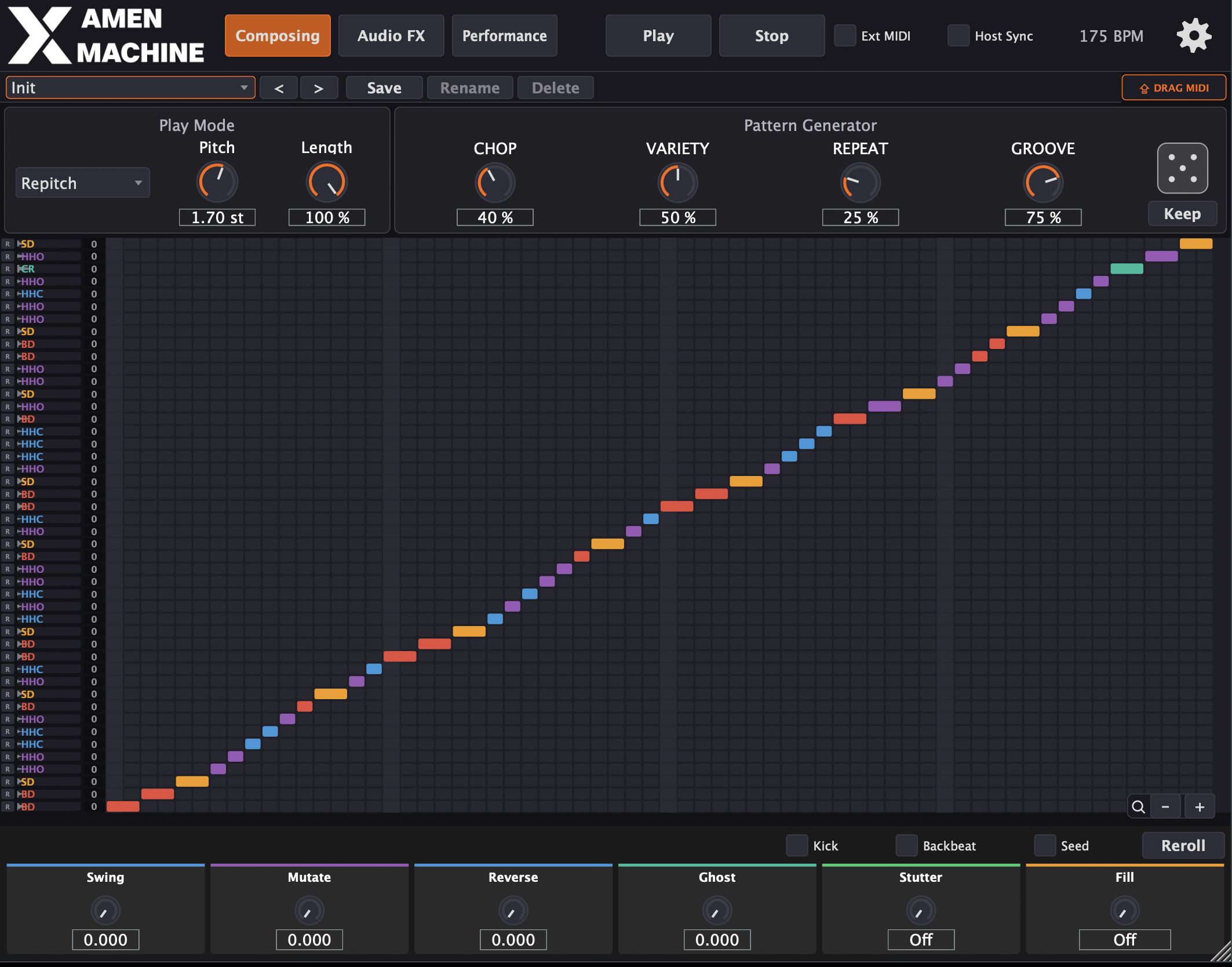Open settings with the gear icon
This screenshot has width=1232, height=967.
pyautogui.click(x=1194, y=36)
